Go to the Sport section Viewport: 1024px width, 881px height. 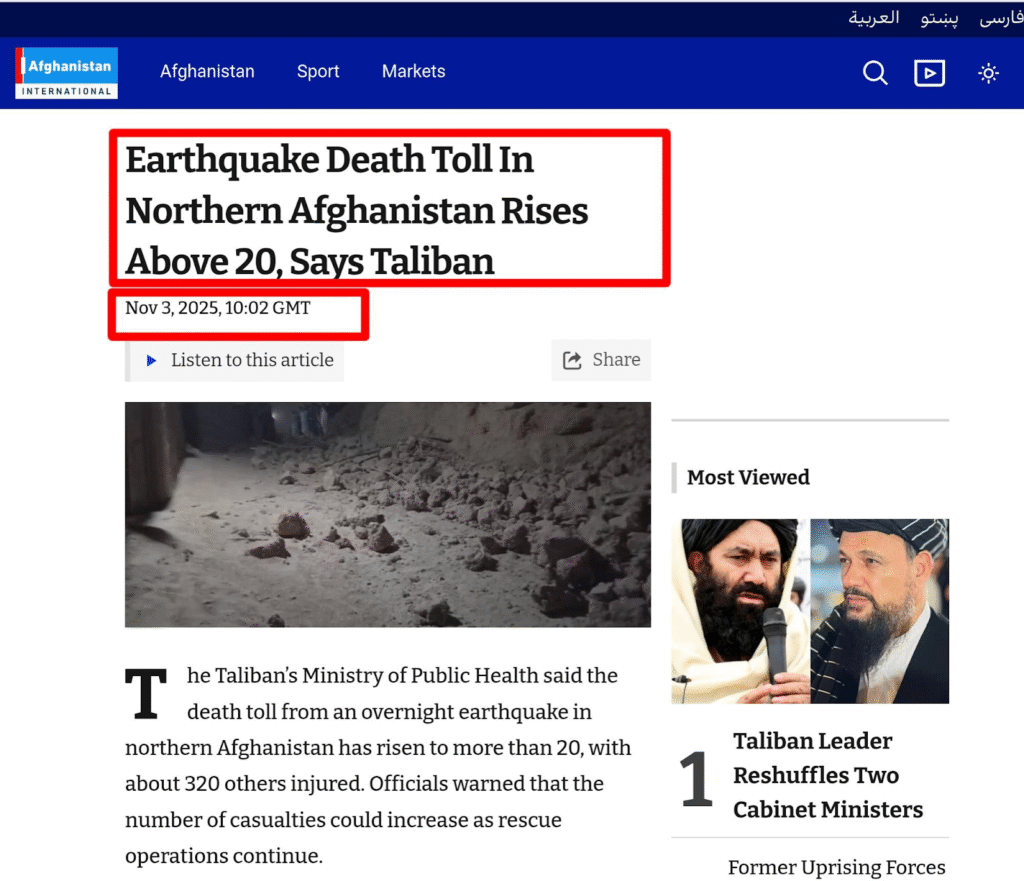pos(318,72)
